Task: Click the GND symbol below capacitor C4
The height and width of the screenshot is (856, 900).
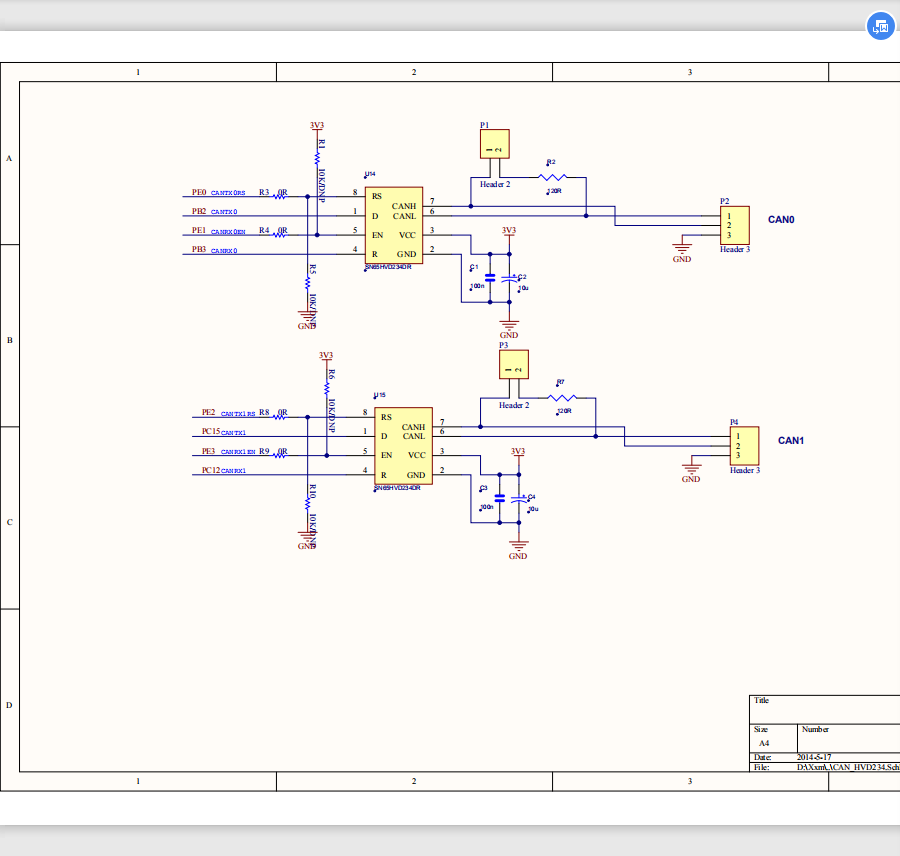Action: point(518,549)
